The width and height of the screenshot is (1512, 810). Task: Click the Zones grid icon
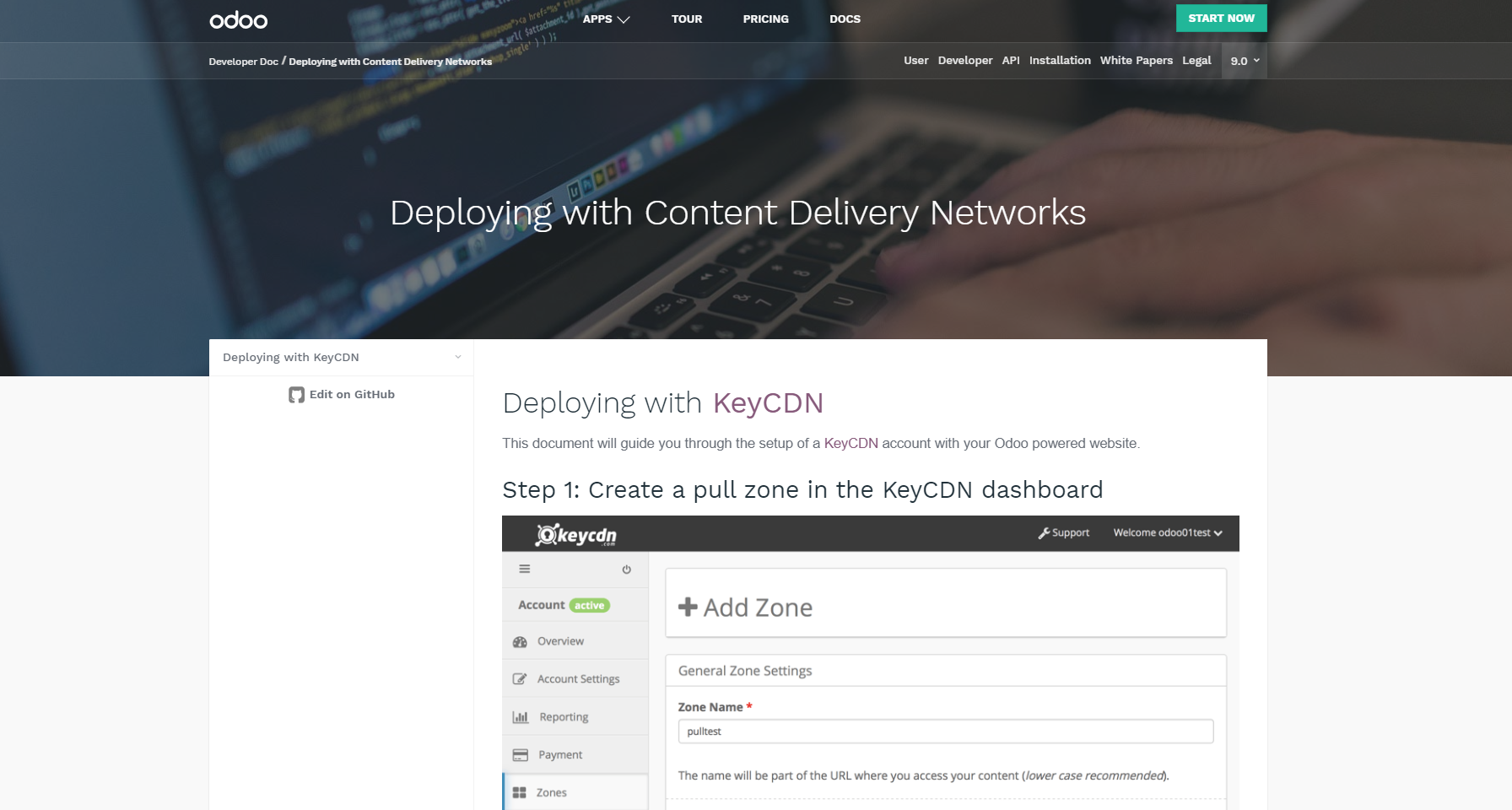tap(520, 793)
